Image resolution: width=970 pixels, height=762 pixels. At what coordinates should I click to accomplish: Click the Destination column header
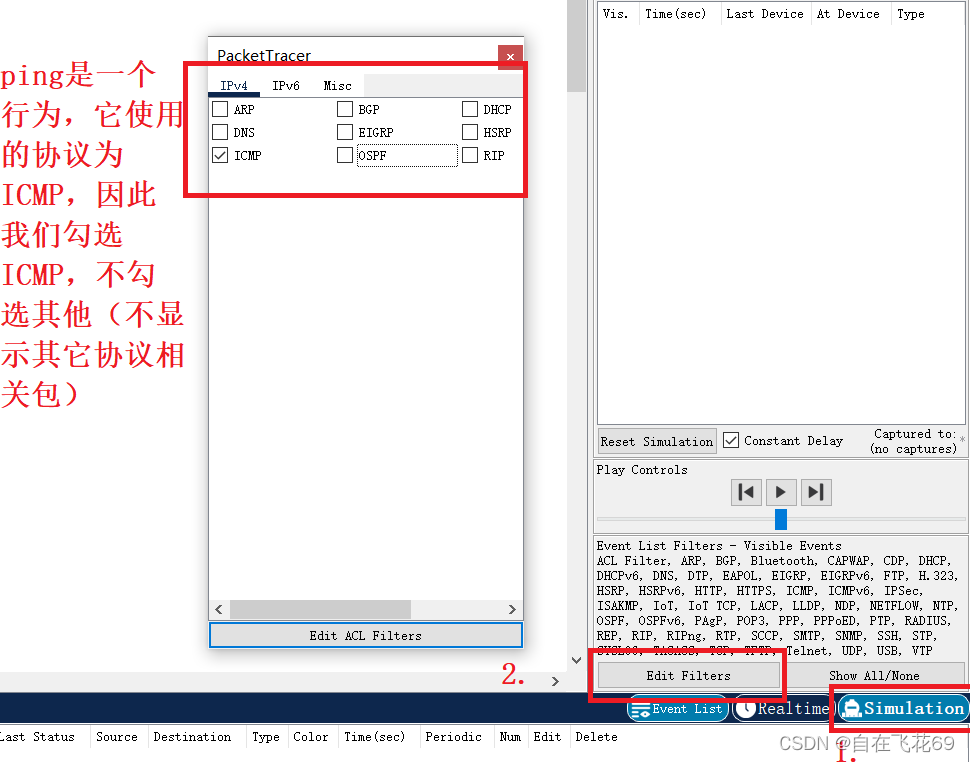(197, 737)
